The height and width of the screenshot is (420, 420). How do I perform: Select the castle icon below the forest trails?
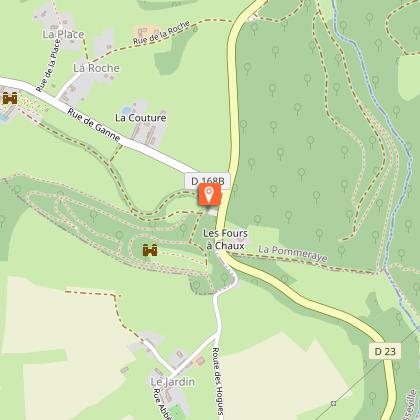click(150, 250)
